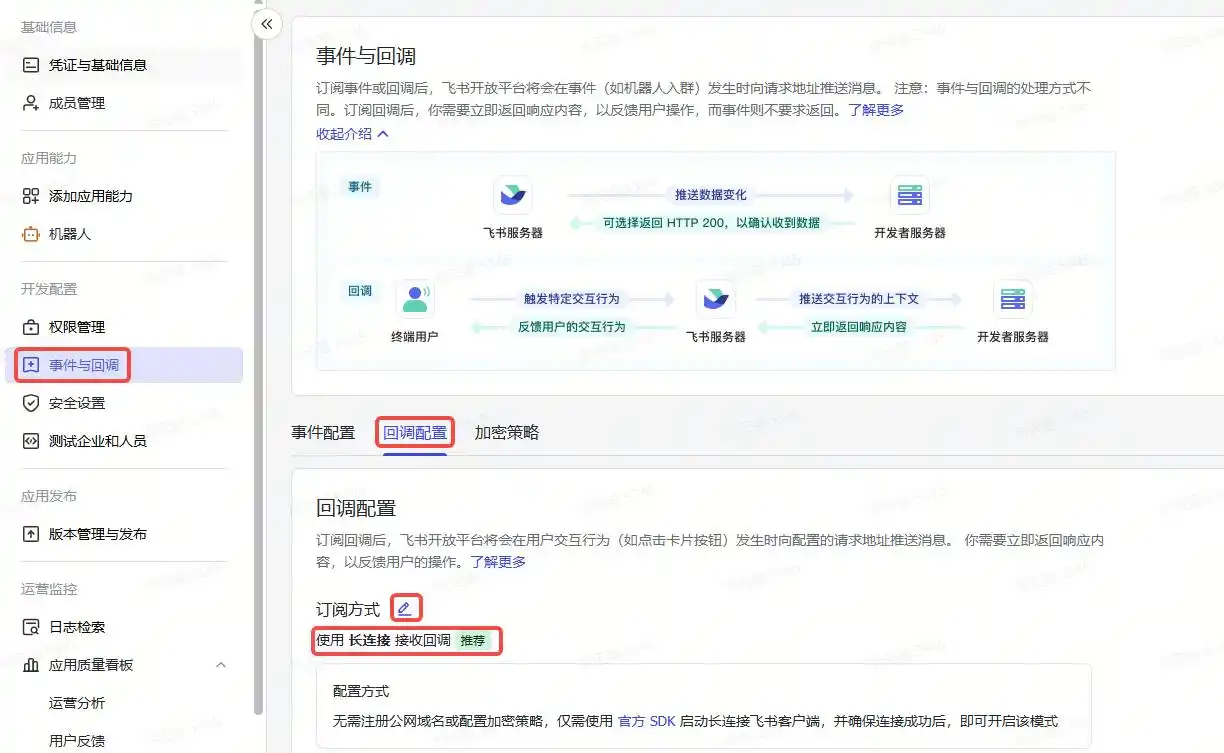Click the 成员管理 person icon
The image size is (1224, 753).
[31, 103]
